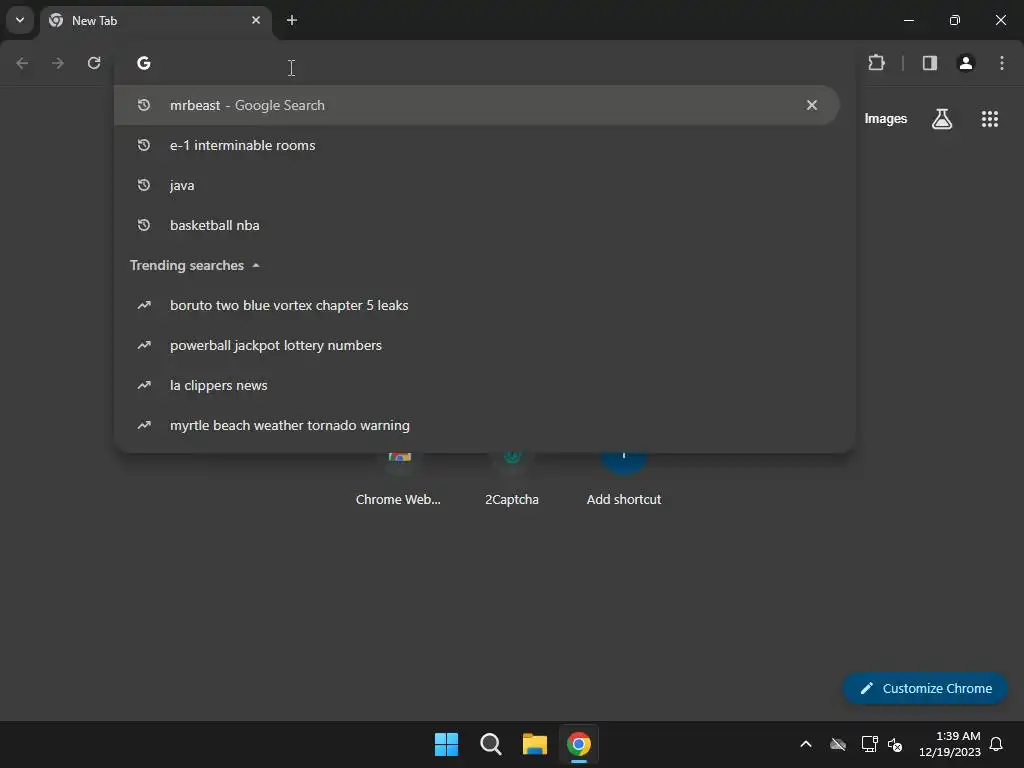Open the notifications bell icon
Screen dimensions: 1024x768
[x=996, y=744]
